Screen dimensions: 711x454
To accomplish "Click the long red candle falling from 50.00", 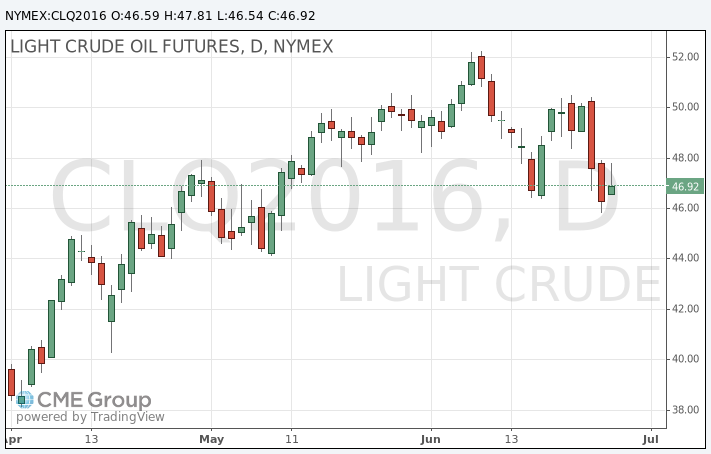I will pos(591,135).
